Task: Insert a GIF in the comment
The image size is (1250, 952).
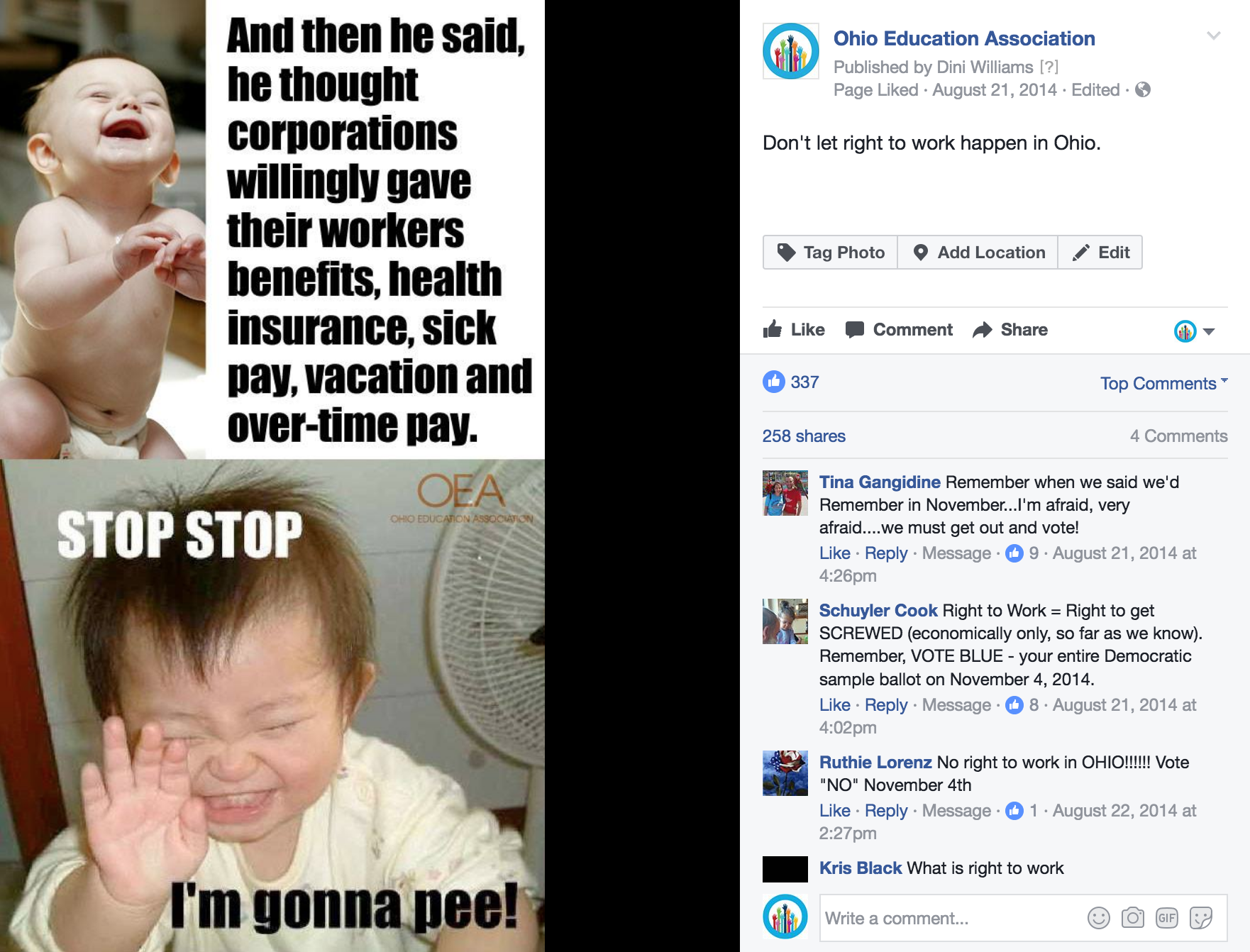Action: coord(1166,918)
